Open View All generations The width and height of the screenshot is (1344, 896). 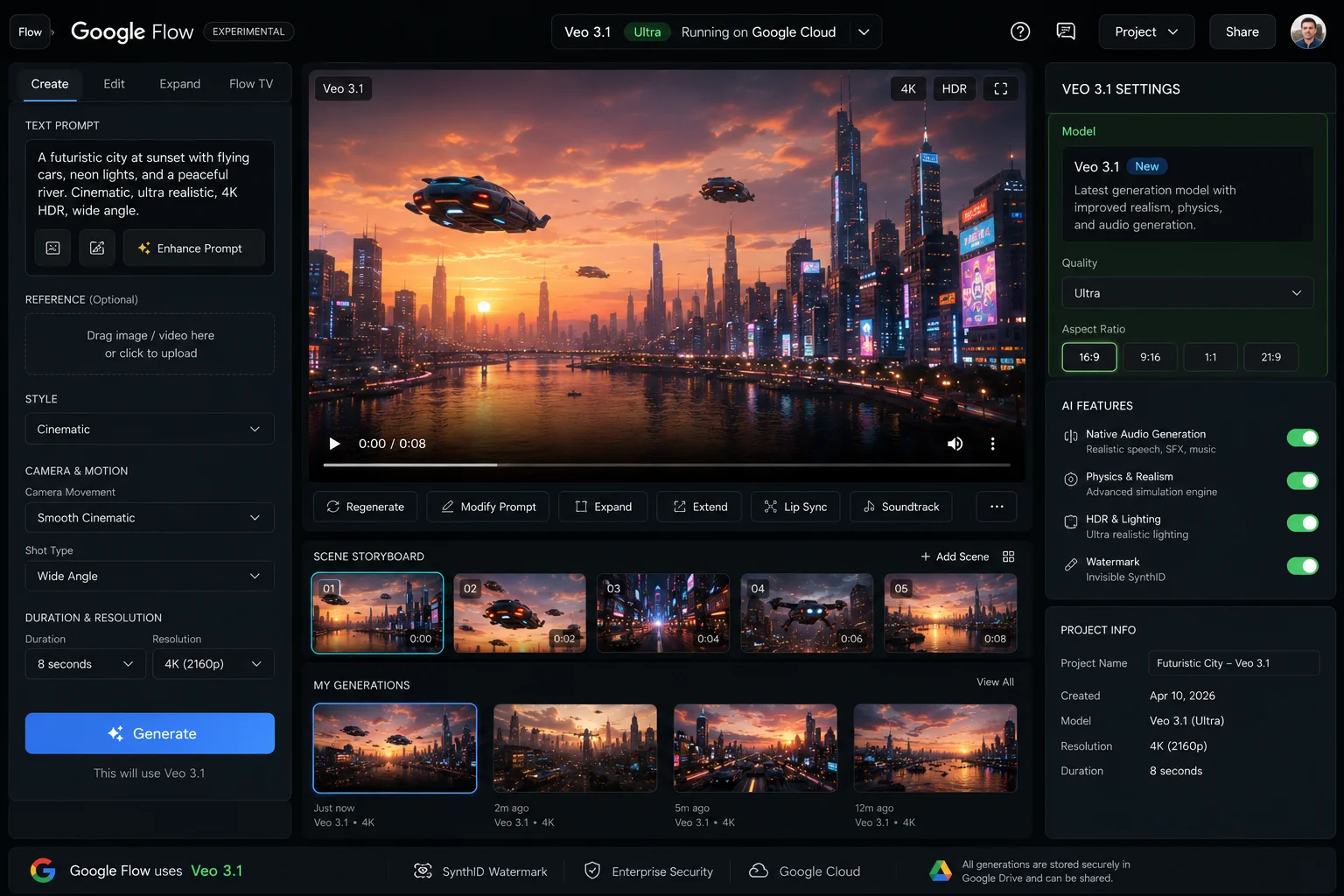pyautogui.click(x=995, y=682)
